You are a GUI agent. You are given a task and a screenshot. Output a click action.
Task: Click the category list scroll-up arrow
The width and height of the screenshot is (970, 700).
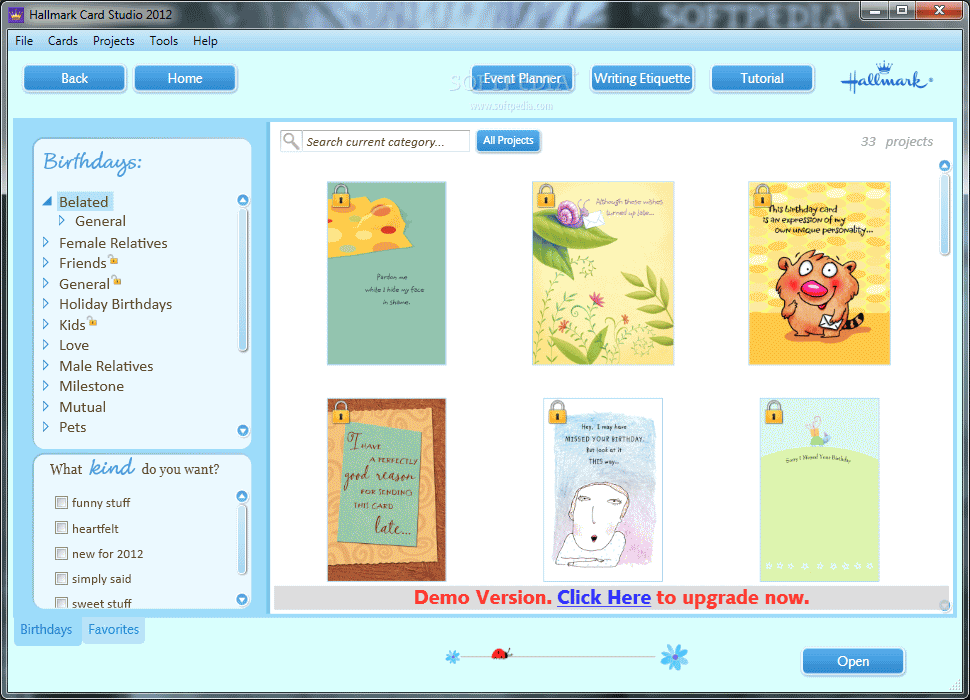[242, 200]
